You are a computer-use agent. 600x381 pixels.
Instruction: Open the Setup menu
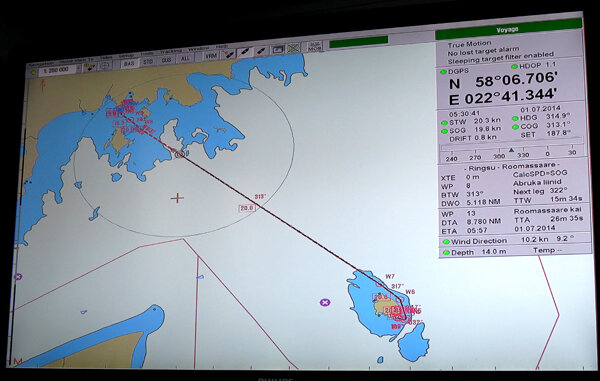(126, 55)
